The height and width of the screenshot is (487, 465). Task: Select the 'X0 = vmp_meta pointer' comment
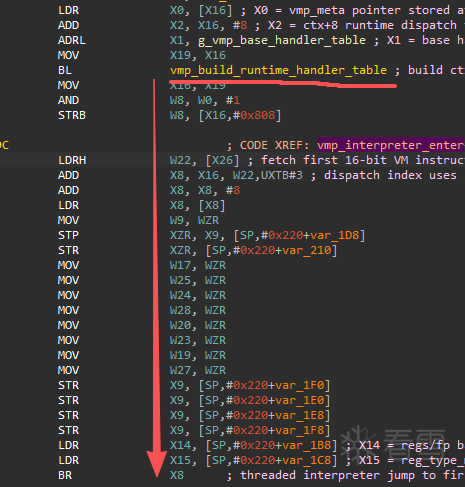(353, 10)
